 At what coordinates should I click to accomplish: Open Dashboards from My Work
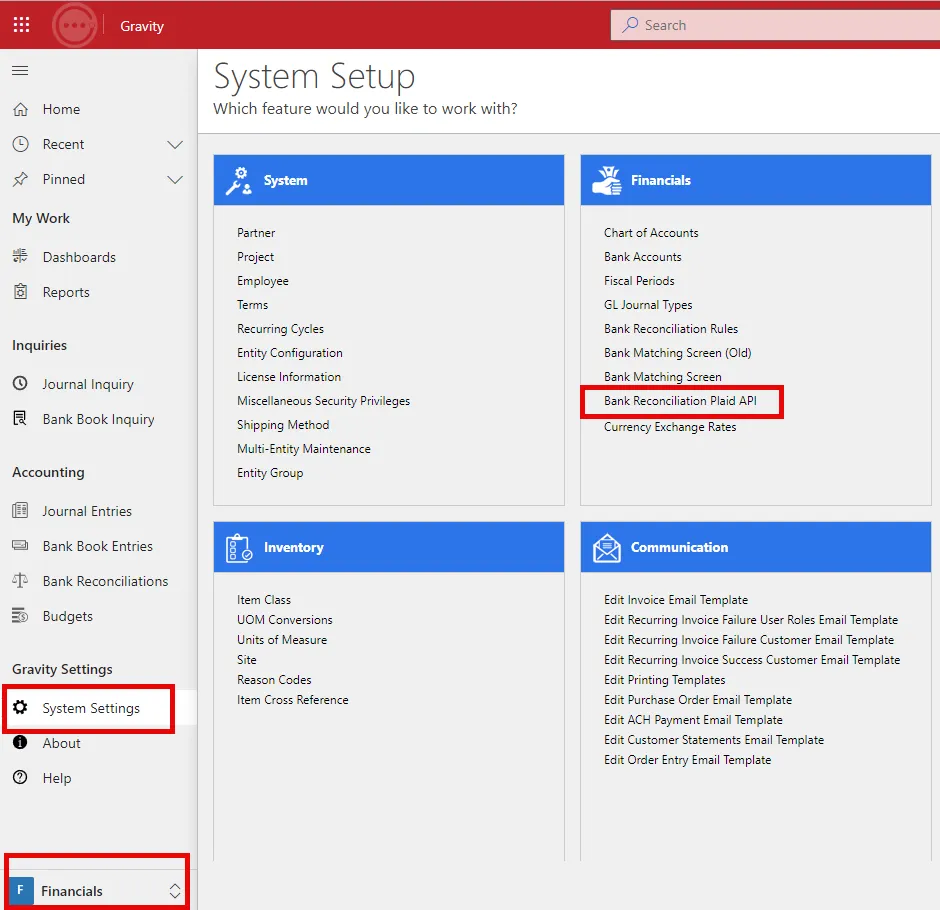(x=79, y=257)
